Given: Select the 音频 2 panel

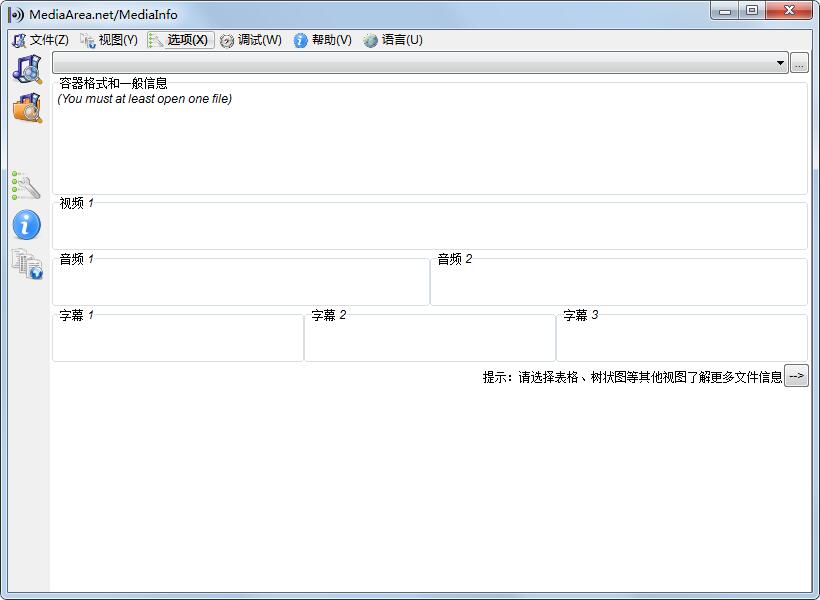Looking at the screenshot, I should point(618,278).
